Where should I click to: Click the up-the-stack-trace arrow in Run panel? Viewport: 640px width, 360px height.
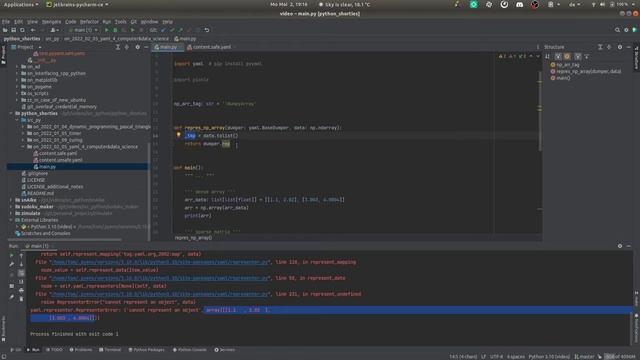tap(21, 256)
